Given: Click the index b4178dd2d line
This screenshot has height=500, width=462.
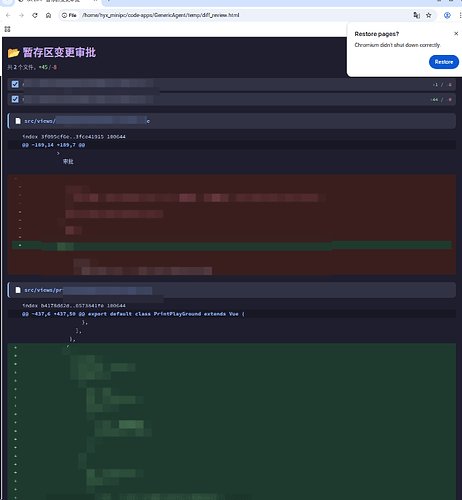Looking at the screenshot, I should coord(74,306).
